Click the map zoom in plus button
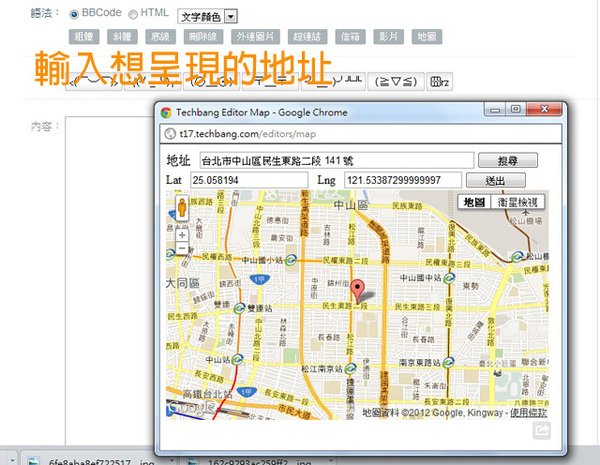 coord(182,236)
